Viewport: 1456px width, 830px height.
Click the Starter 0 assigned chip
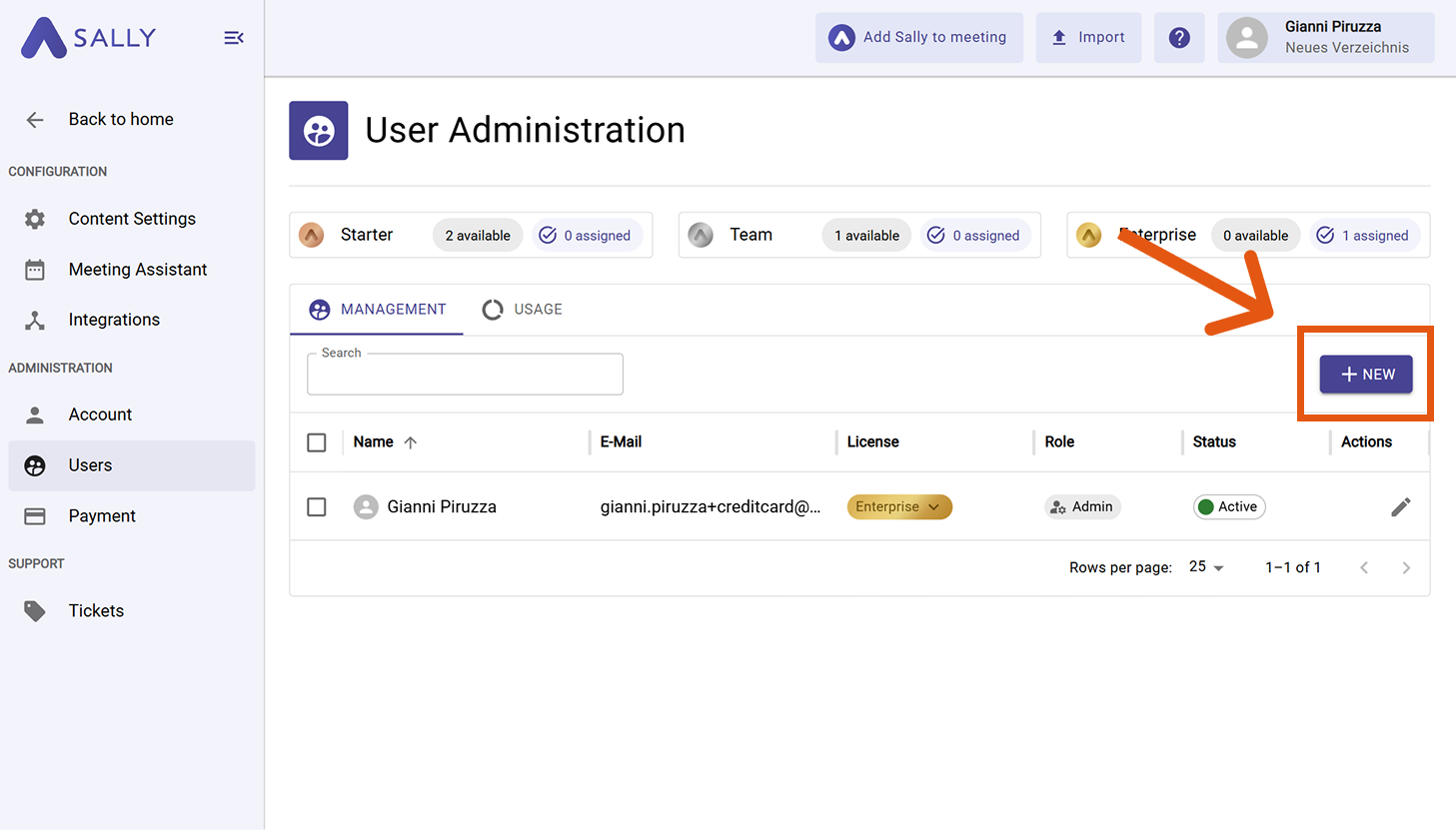pos(587,236)
